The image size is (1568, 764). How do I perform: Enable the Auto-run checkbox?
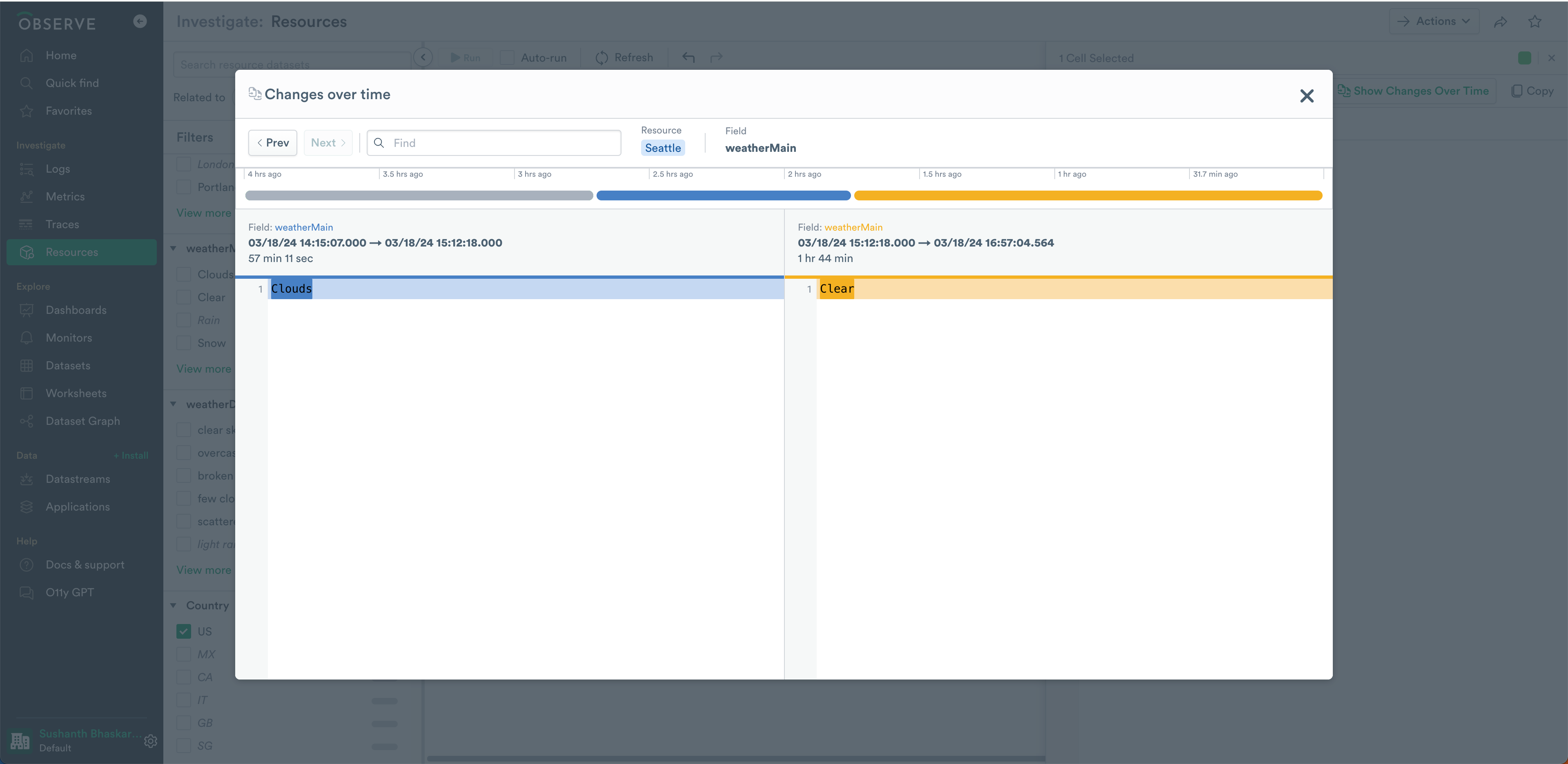[507, 58]
